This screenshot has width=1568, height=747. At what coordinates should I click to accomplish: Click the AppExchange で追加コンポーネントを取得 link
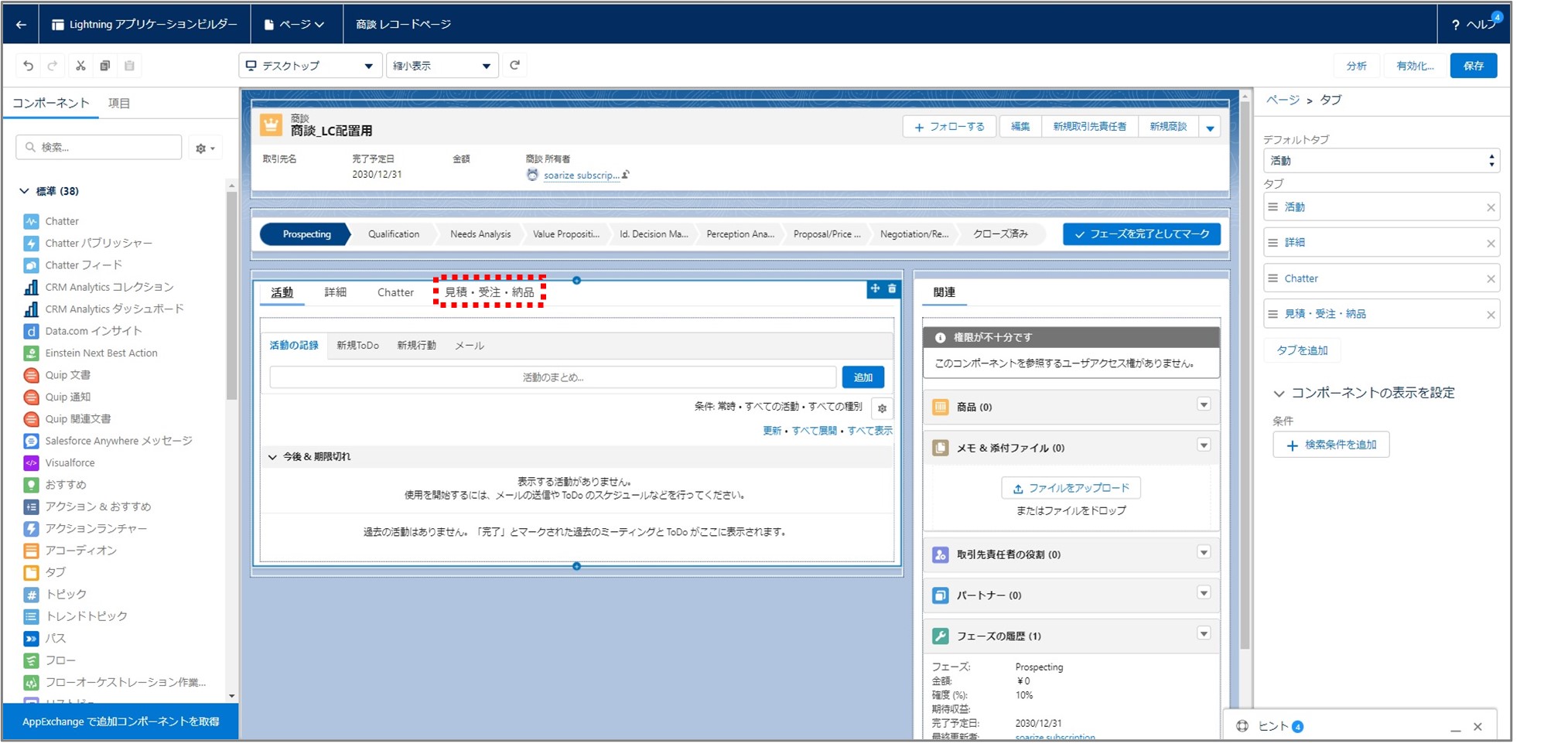121,721
